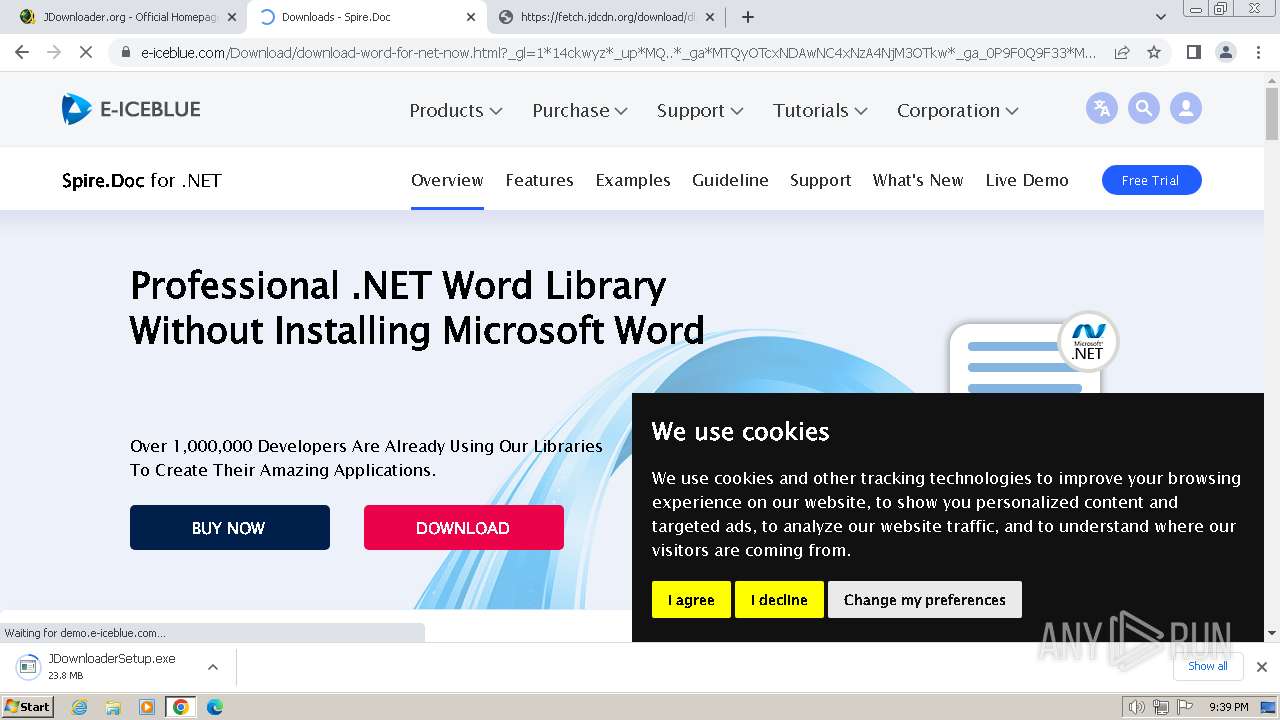
Task: Click the address bar URL field
Action: tap(618, 52)
